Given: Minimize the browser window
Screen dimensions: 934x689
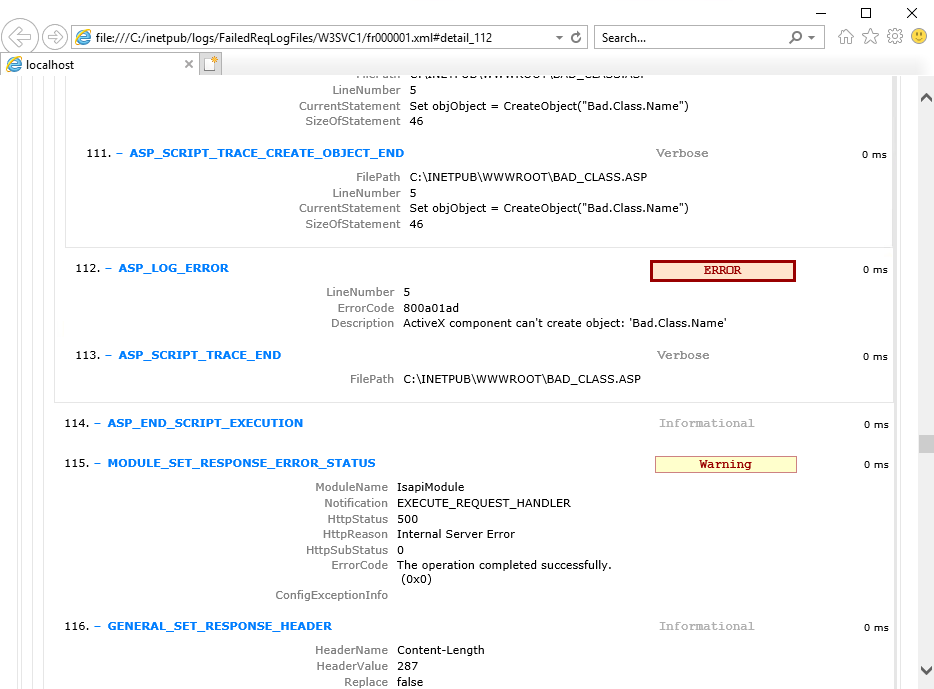Looking at the screenshot, I should [821, 13].
